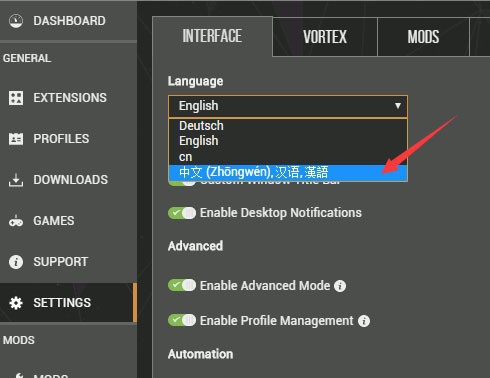This screenshot has height=378, width=490.
Task: Open the Extensions page label
Action: click(x=70, y=98)
